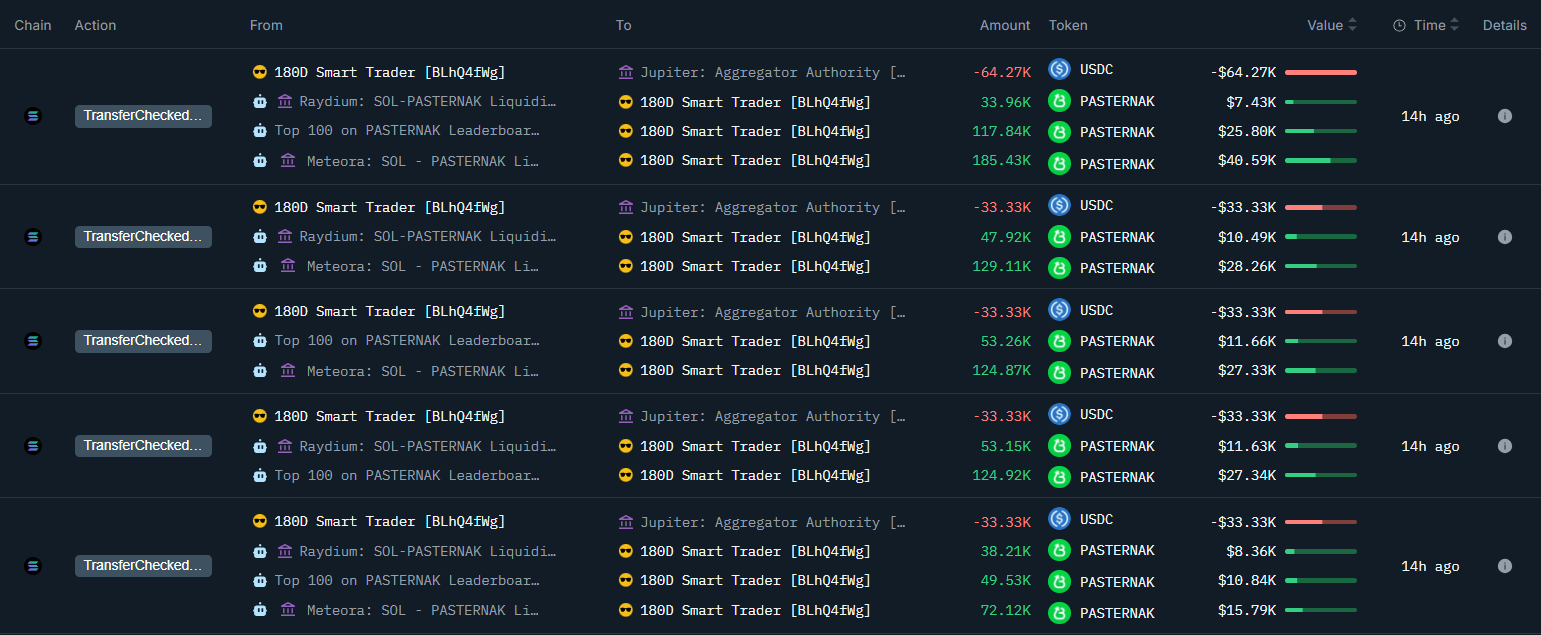The width and height of the screenshot is (1541, 635).
Task: Click the TransferChecked badge for the 185.43K PASTERNAK transaction
Action: (143, 116)
